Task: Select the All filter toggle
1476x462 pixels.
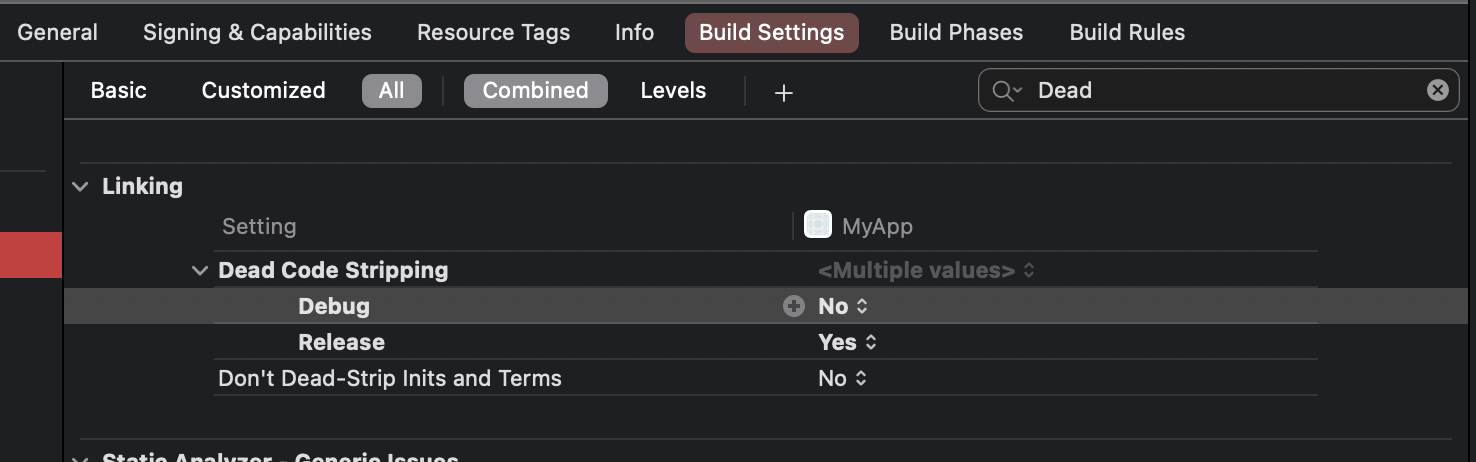Action: point(391,90)
